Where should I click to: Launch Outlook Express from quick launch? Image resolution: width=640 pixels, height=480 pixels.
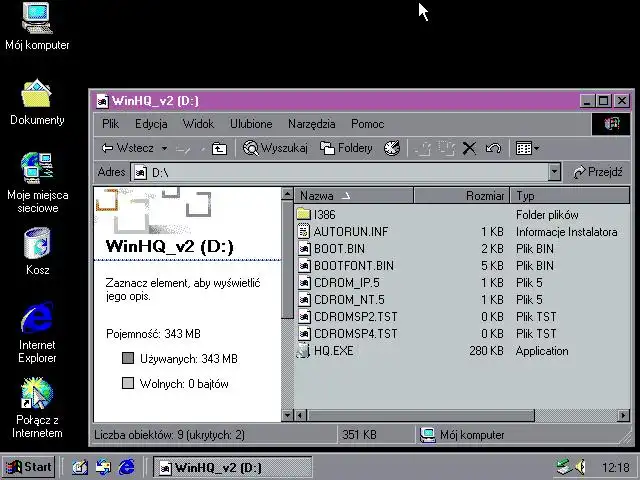tap(103, 467)
